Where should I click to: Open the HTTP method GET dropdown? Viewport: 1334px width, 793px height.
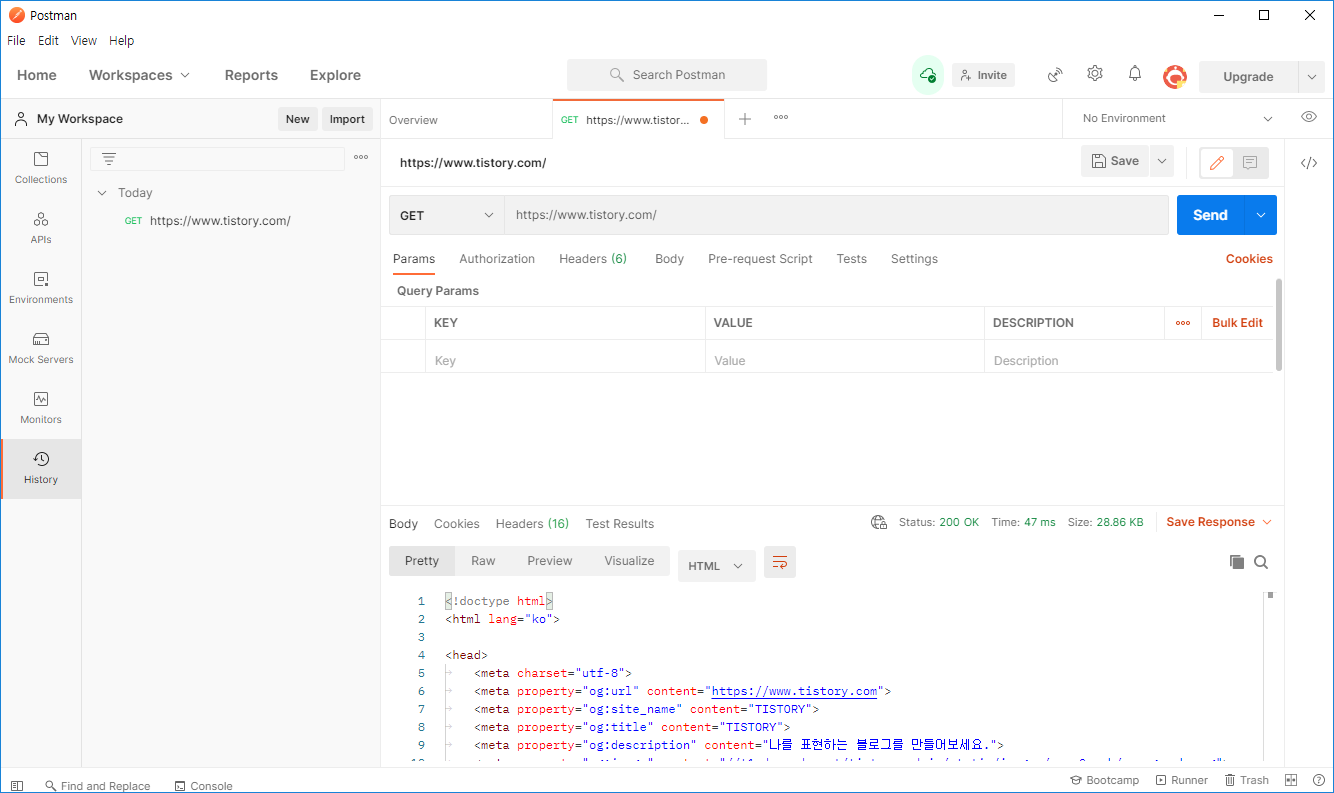[x=446, y=215]
